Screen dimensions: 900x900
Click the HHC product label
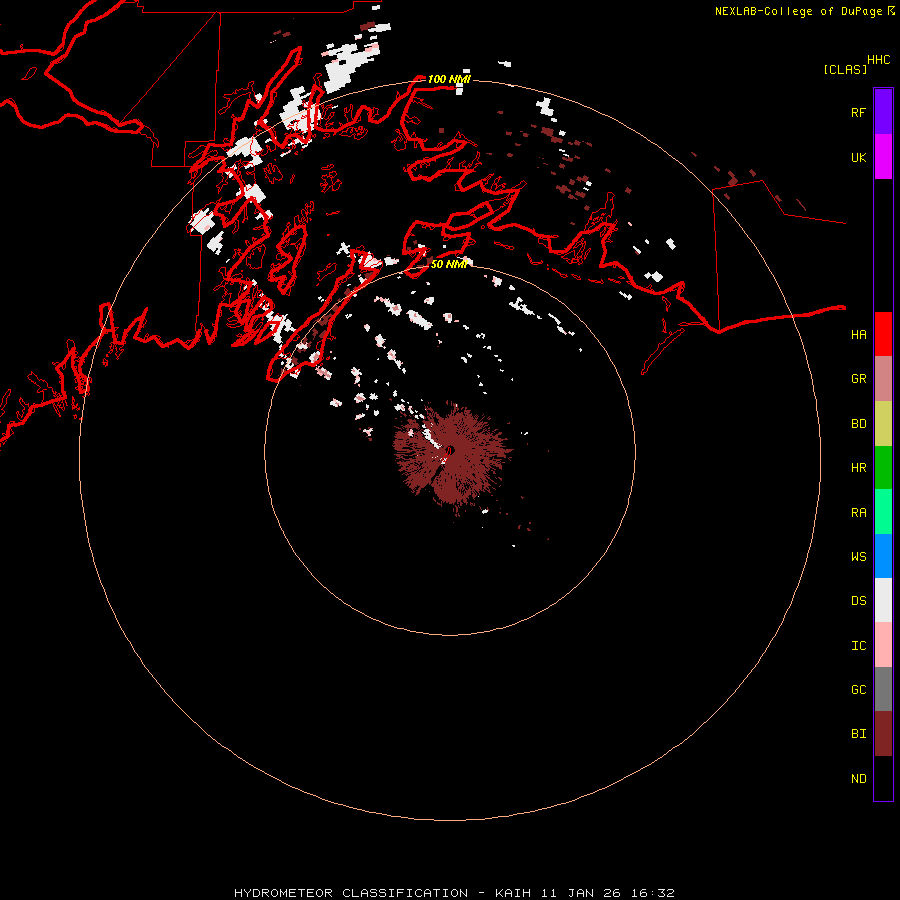pos(878,60)
